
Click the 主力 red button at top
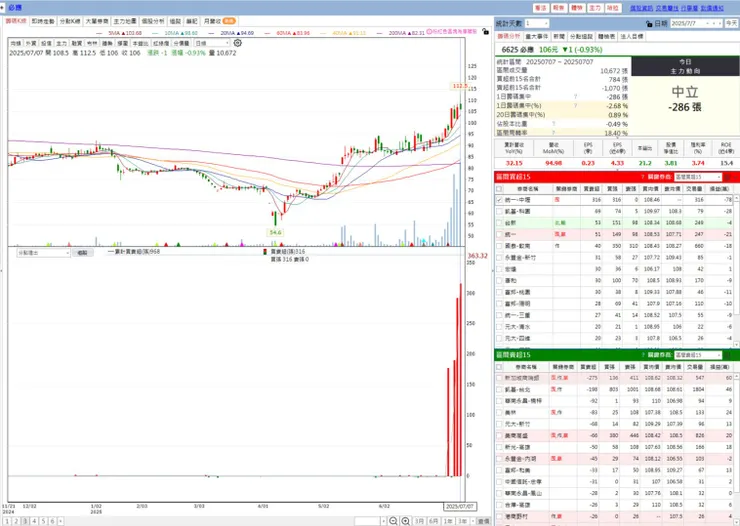point(595,8)
